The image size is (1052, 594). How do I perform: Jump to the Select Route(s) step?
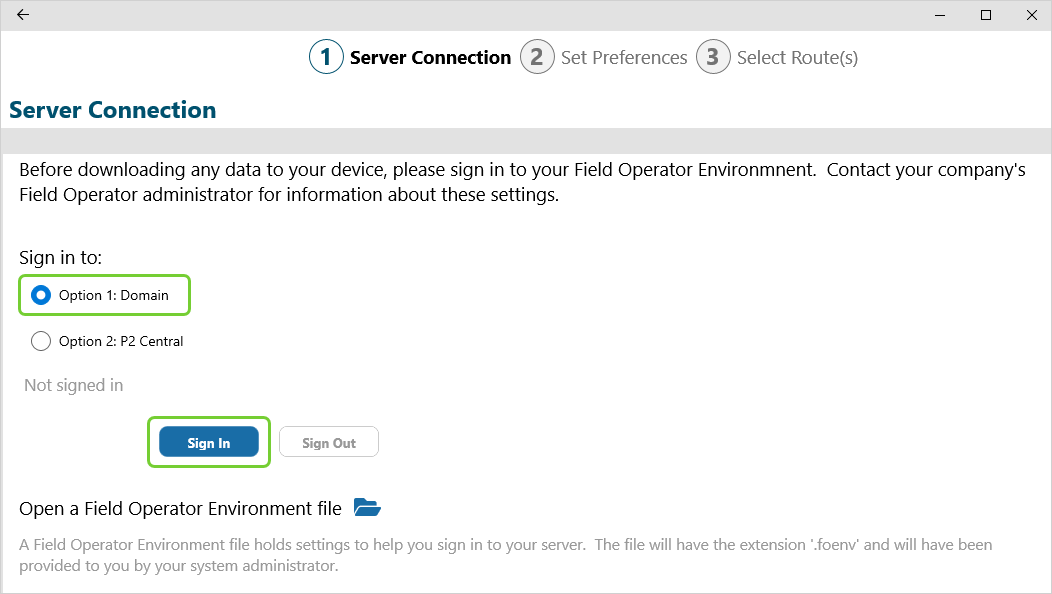[797, 57]
